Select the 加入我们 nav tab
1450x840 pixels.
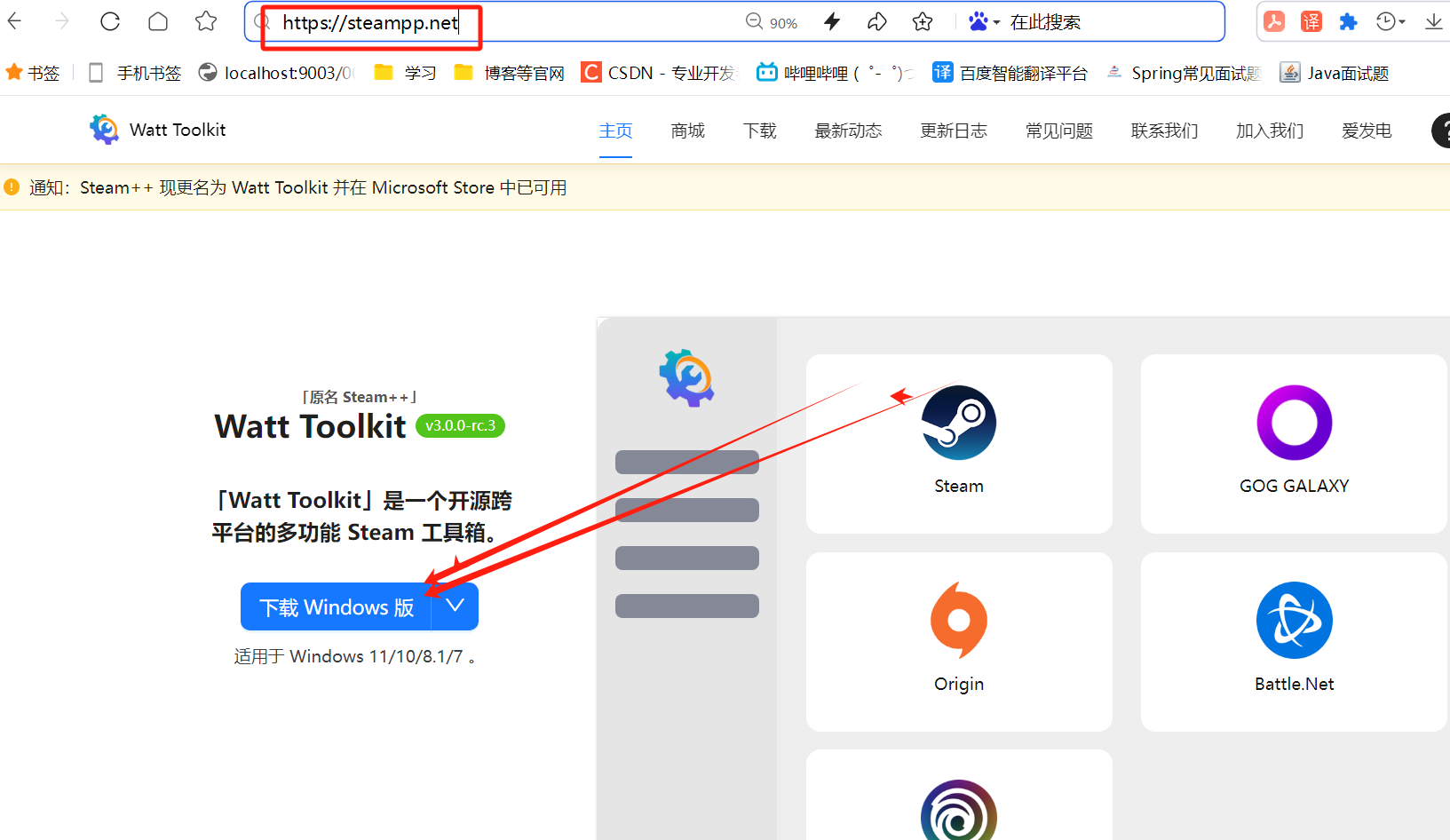click(x=1270, y=131)
